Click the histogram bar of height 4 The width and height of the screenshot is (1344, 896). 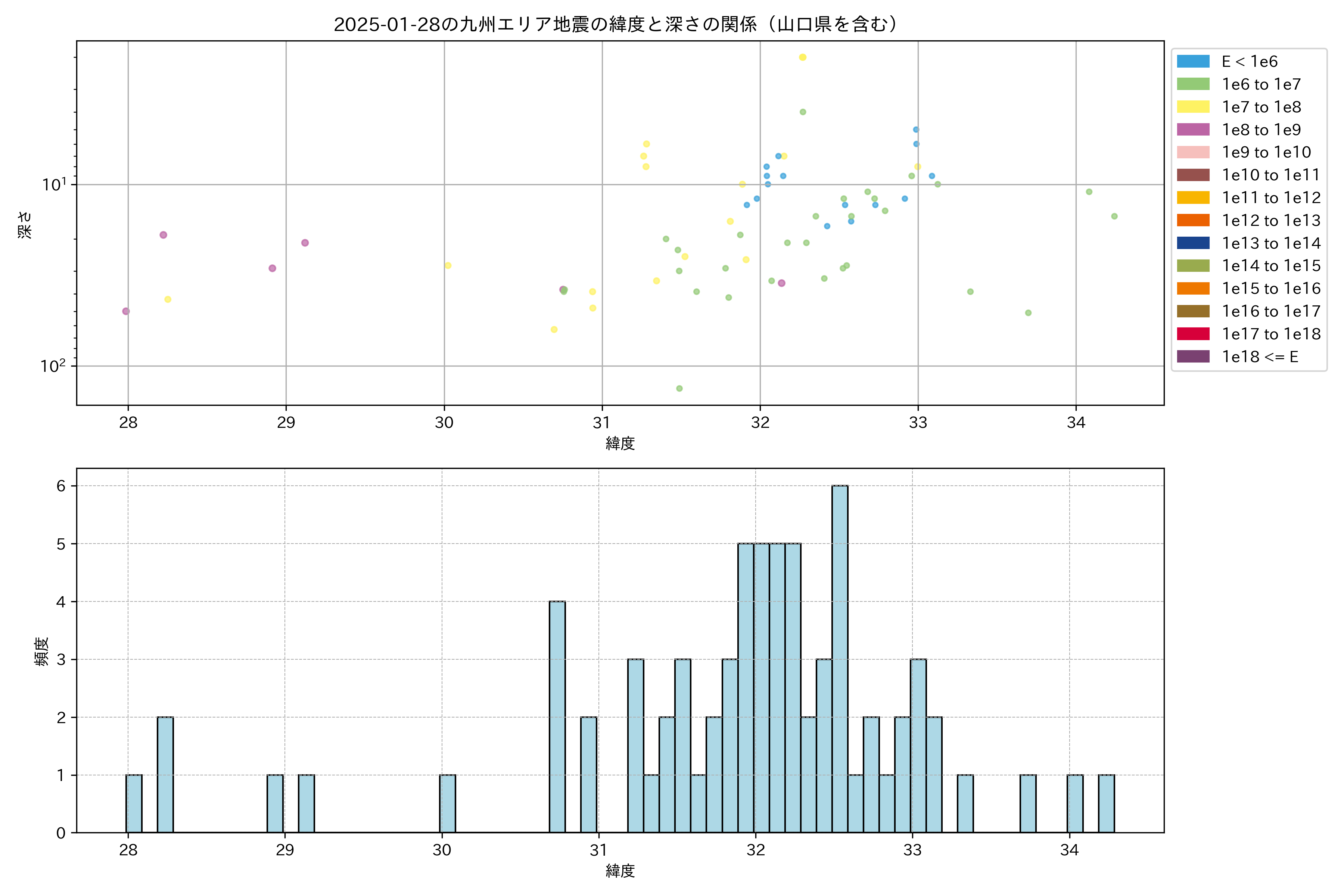(557, 716)
